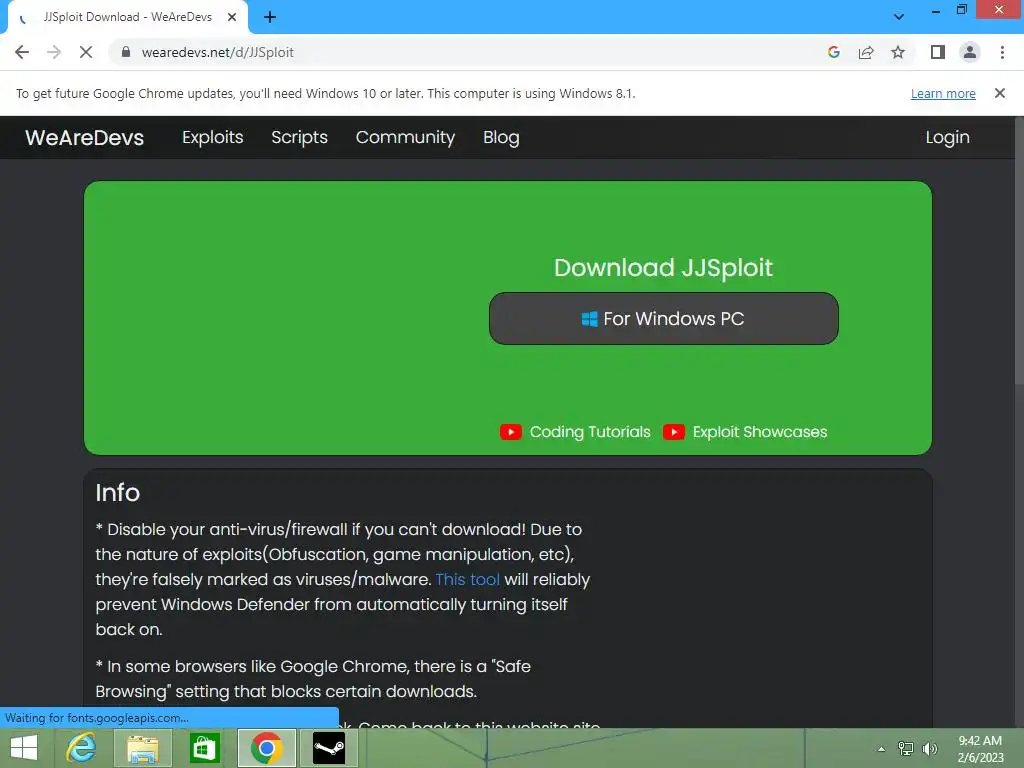1024x768 pixels.
Task: Dismiss the Chrome update notification bar
Action: (1000, 93)
